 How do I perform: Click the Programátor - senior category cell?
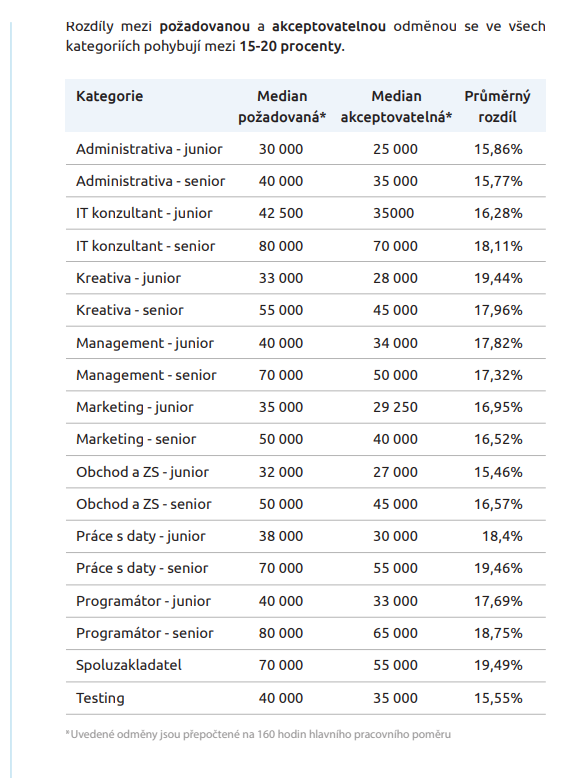point(144,633)
